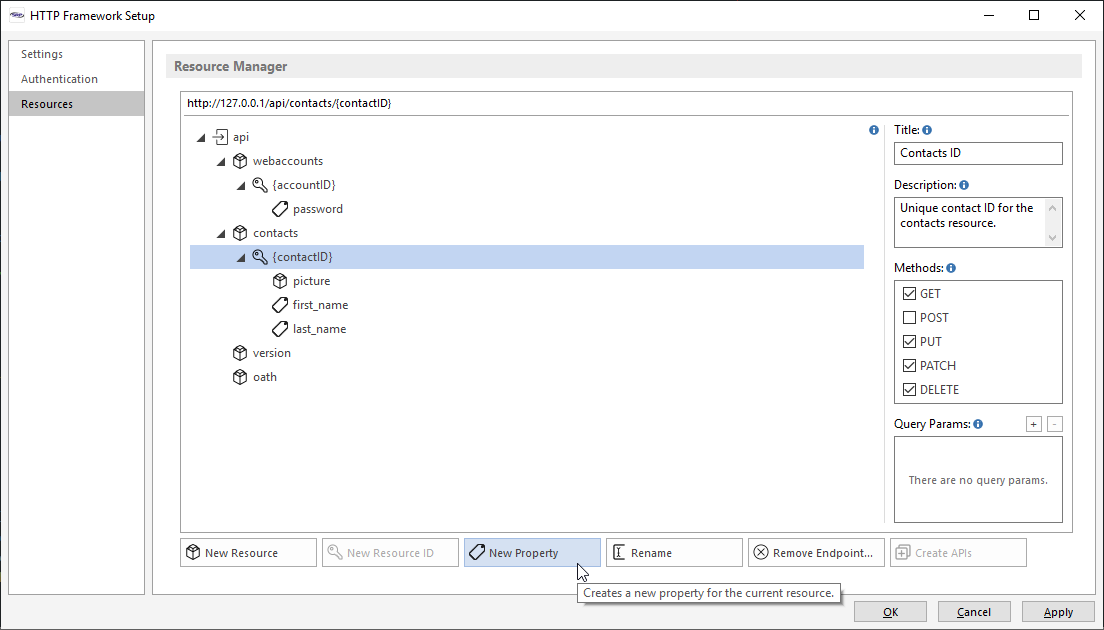Click the cube icon next to webaccounts
1104x630 pixels.
240,161
